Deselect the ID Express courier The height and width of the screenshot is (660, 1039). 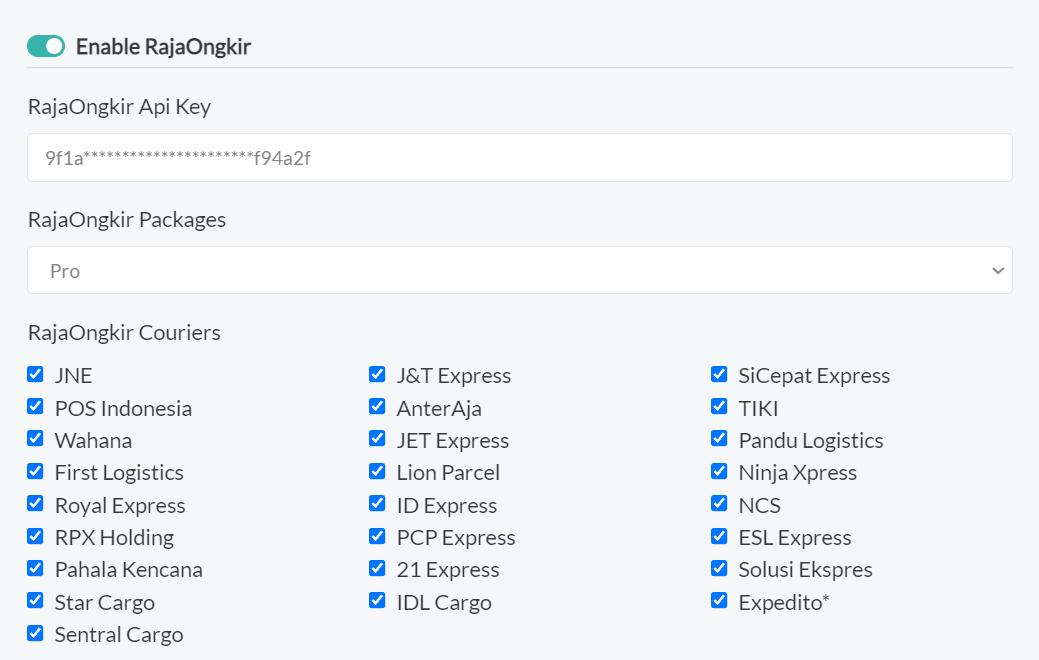point(377,504)
